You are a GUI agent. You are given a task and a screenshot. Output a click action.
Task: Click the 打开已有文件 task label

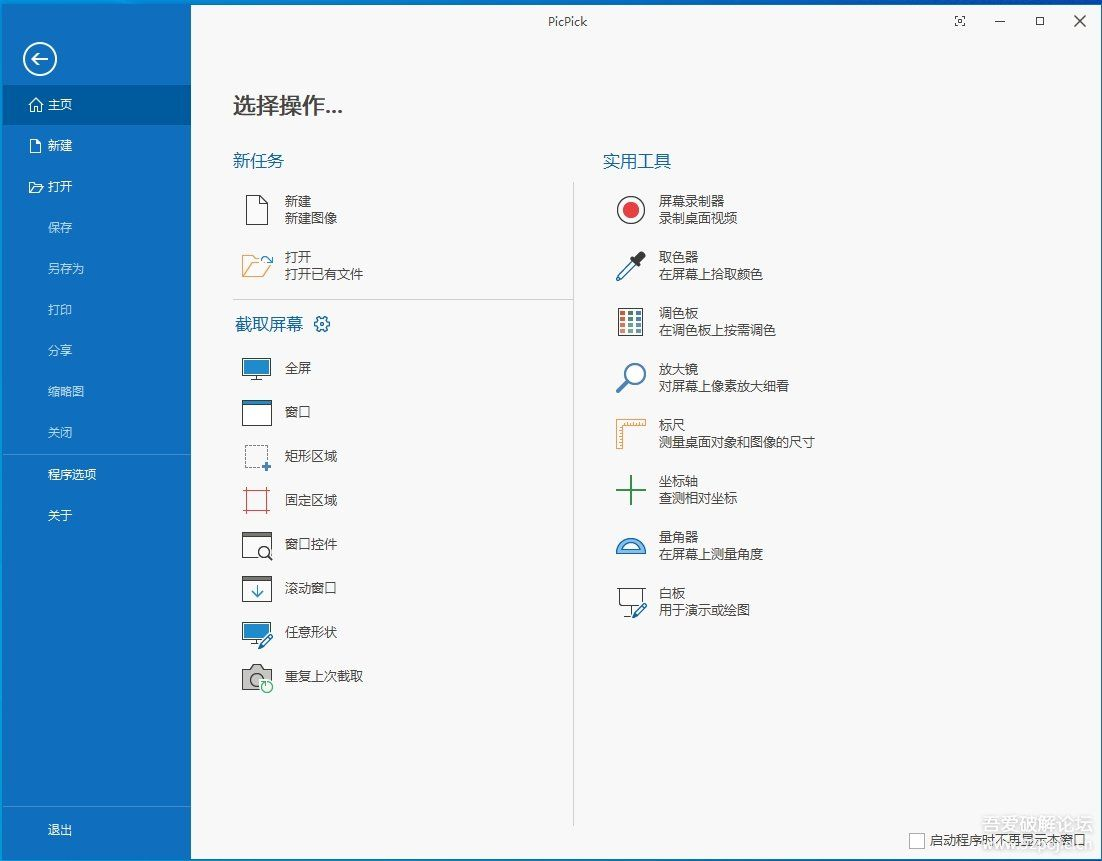[x=324, y=274]
